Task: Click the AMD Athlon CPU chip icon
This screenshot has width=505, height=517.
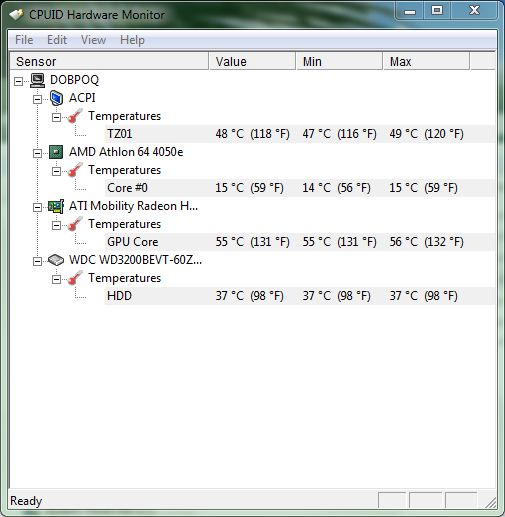Action: click(56, 152)
